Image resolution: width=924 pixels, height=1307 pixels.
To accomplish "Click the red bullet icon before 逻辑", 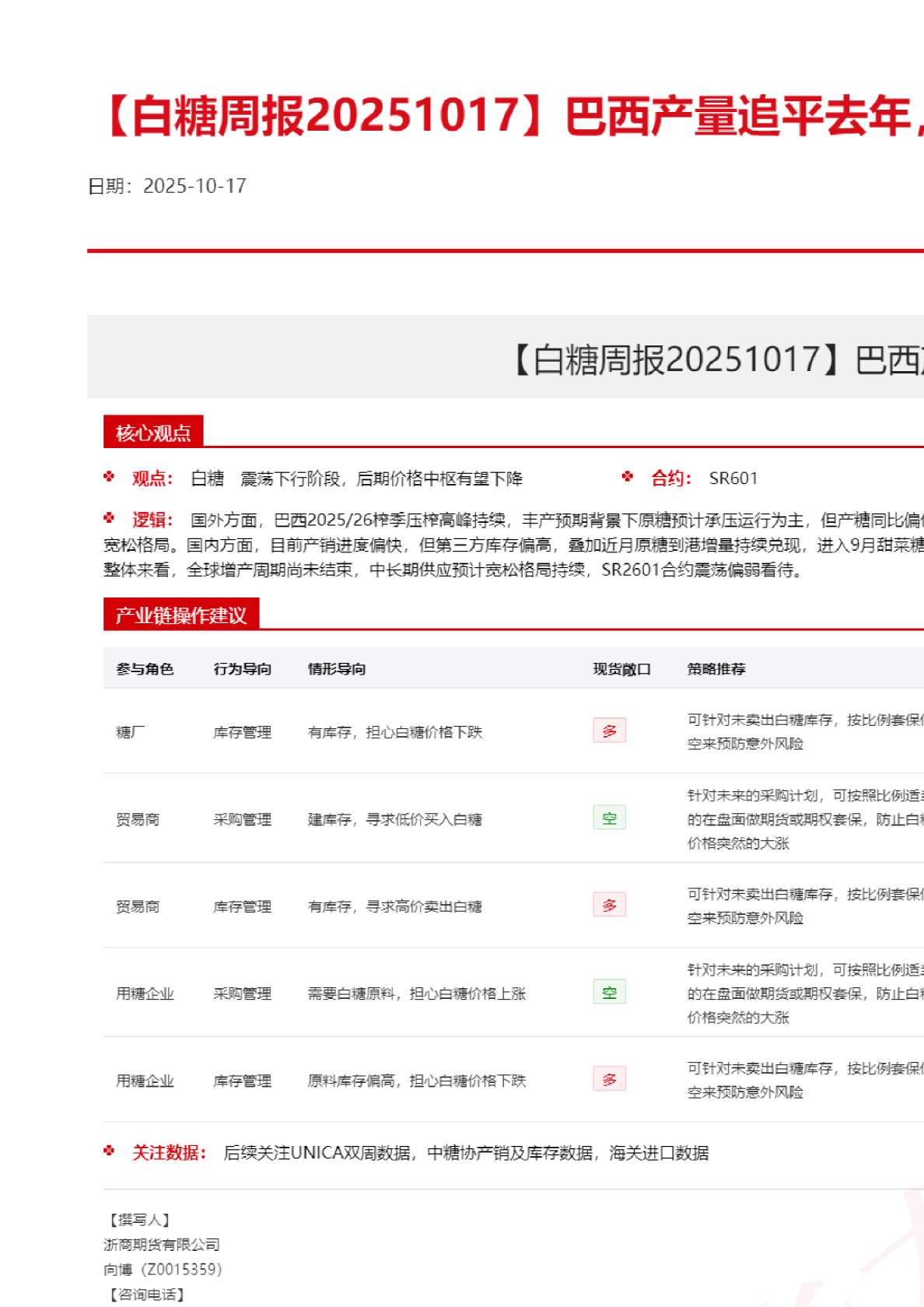I will pos(109,518).
